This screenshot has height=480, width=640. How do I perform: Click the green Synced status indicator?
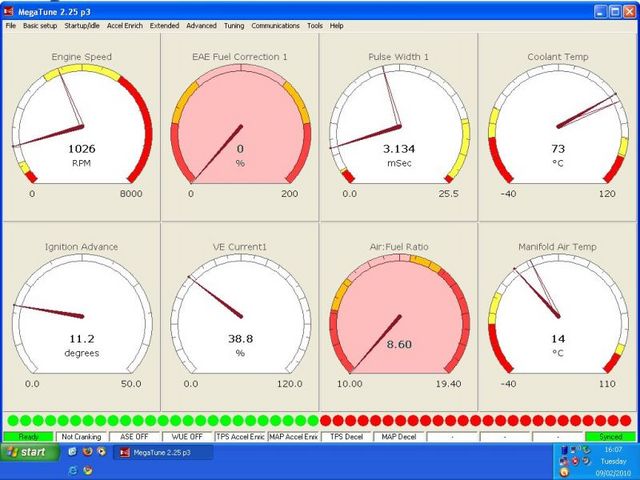coord(610,437)
